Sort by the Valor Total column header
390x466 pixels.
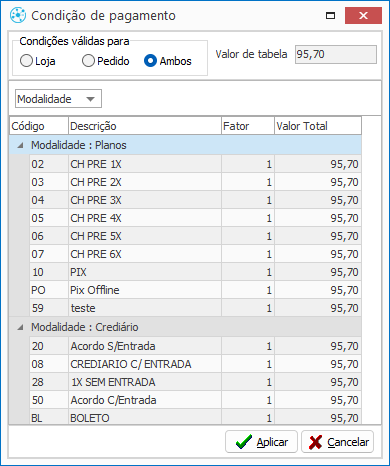pyautogui.click(x=318, y=126)
